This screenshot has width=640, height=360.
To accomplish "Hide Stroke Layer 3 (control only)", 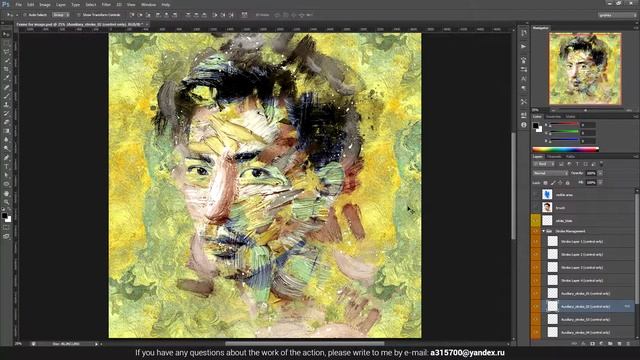I will tap(536, 267).
